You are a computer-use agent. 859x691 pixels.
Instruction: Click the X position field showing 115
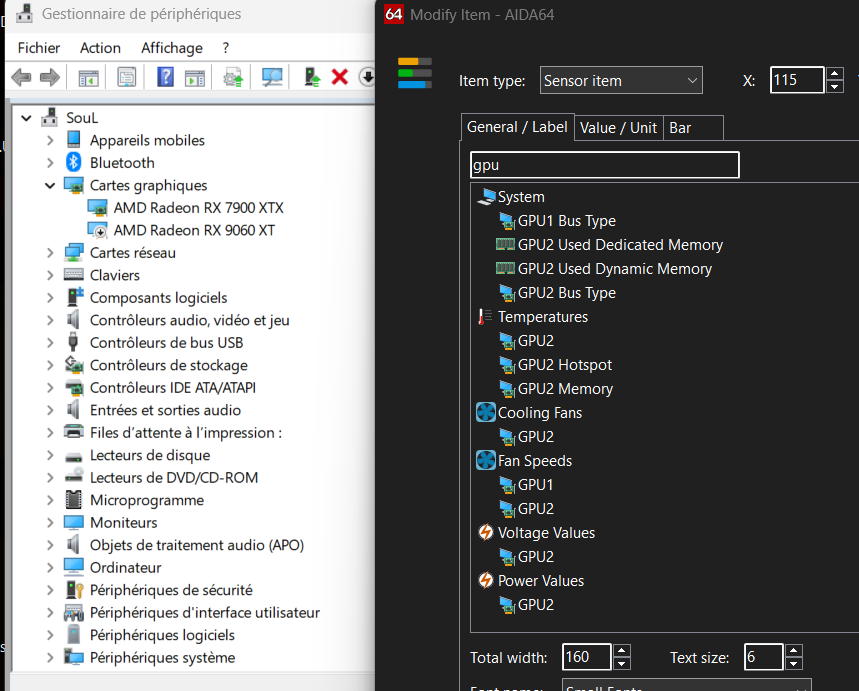tap(797, 80)
